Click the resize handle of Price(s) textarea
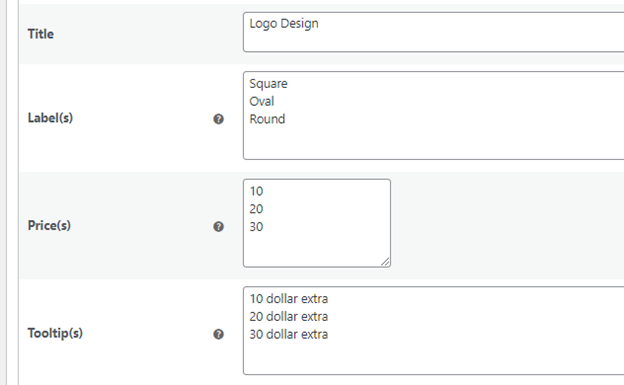The height and width of the screenshot is (385, 624). point(385,262)
